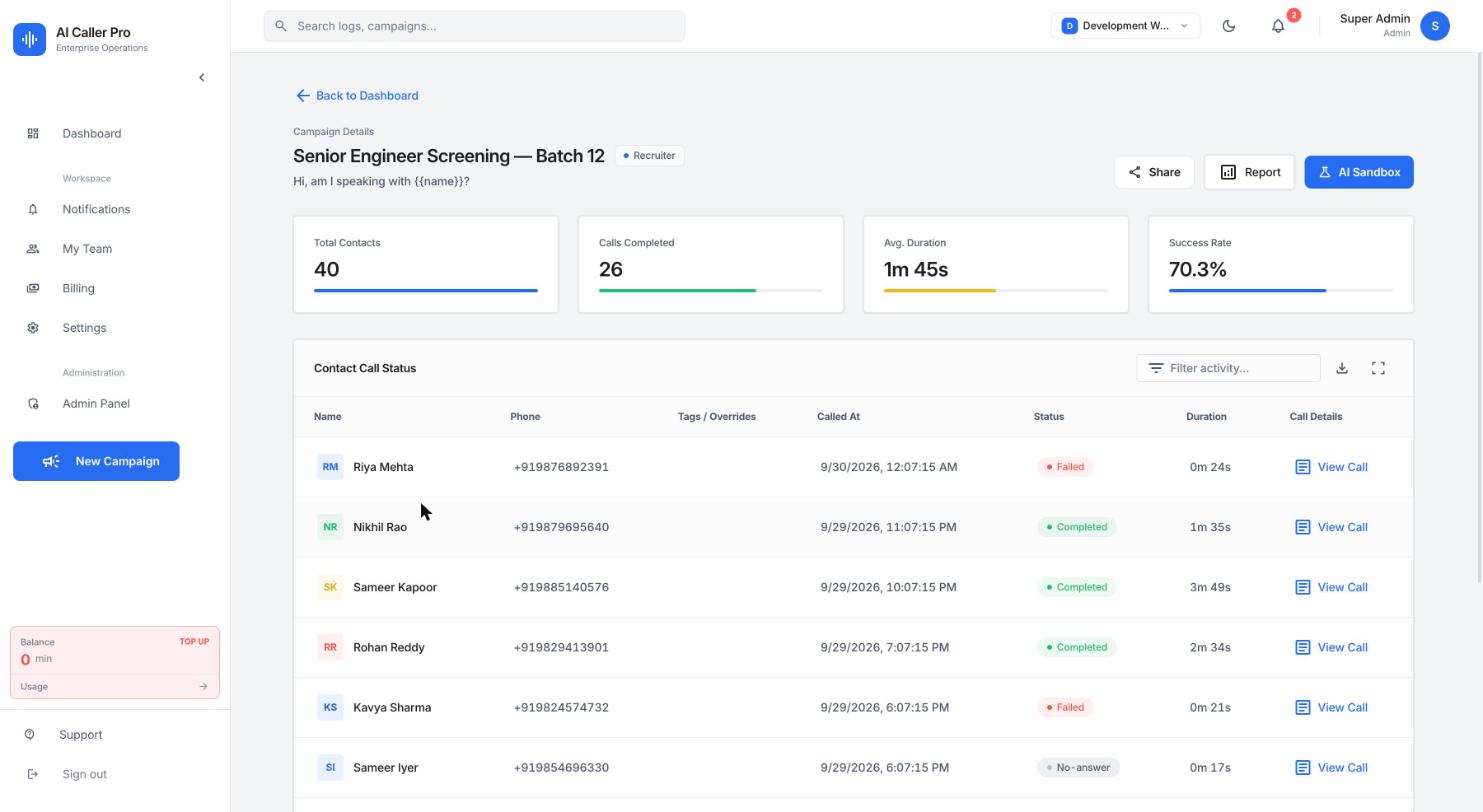Open the campaign Report
1483x812 pixels.
tap(1250, 172)
